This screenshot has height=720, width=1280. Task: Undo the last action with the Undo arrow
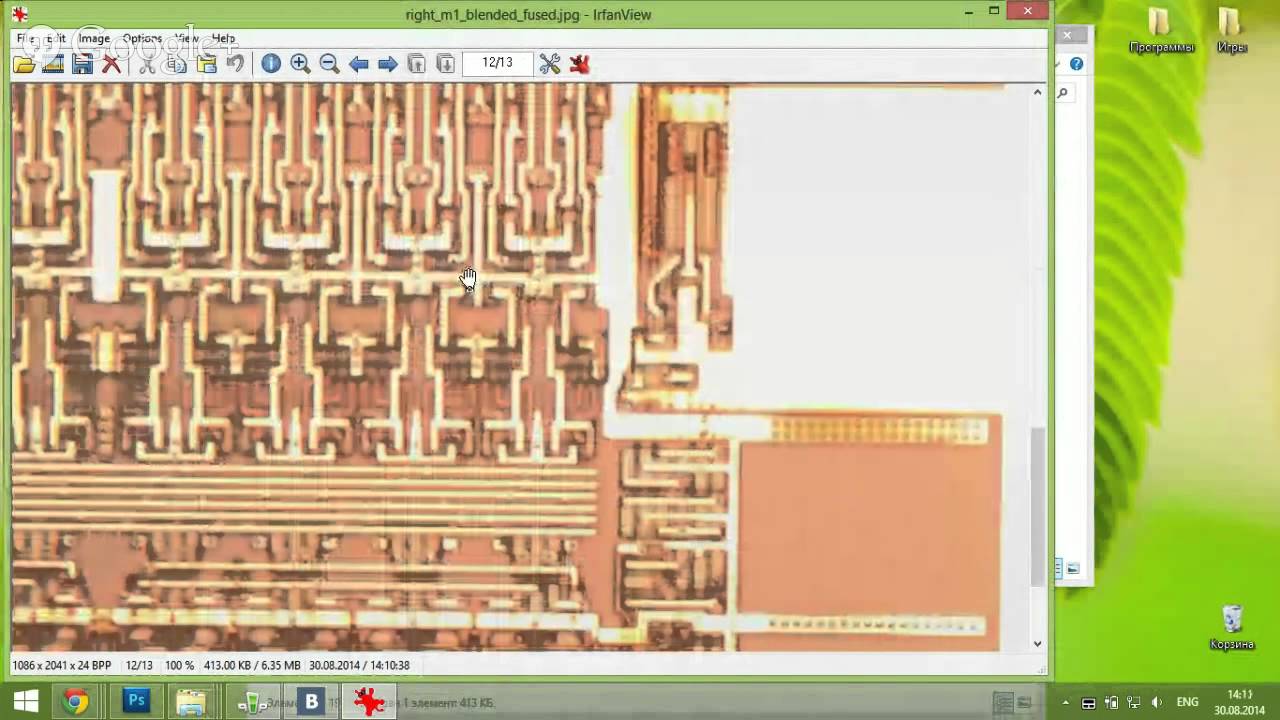coord(235,64)
